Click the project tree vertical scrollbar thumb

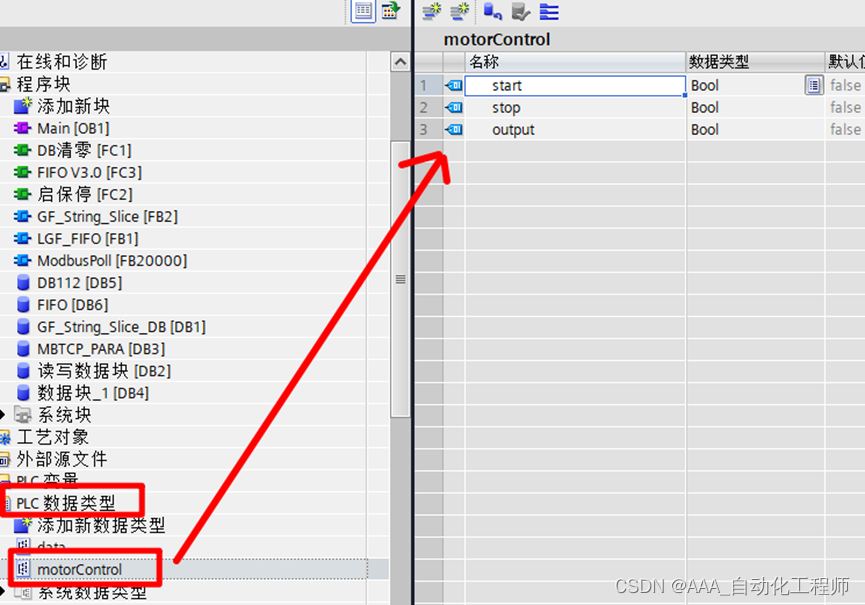(401, 279)
